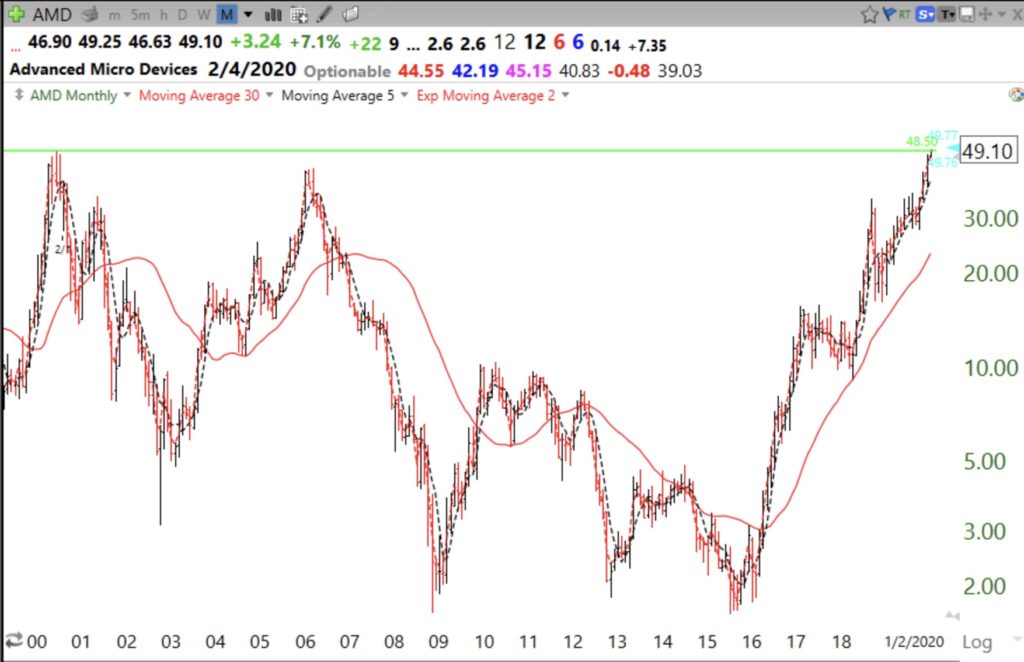Click the 10.00 price scale label
The width and height of the screenshot is (1024, 662).
[x=991, y=368]
